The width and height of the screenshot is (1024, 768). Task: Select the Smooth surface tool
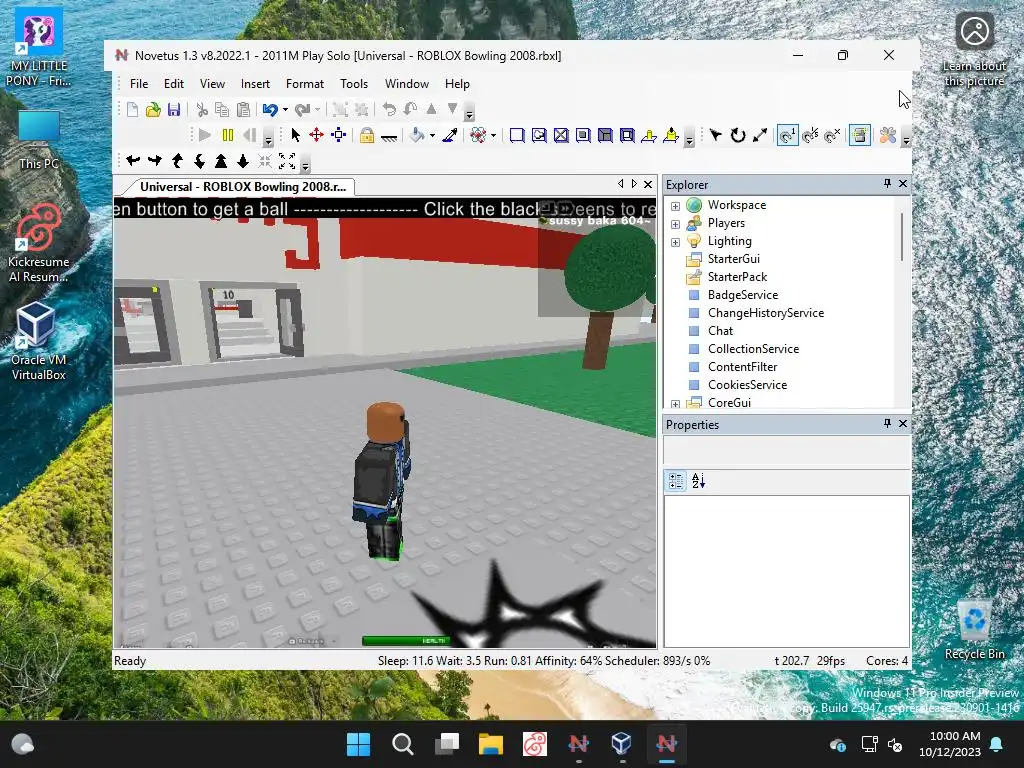pyautogui.click(x=517, y=135)
